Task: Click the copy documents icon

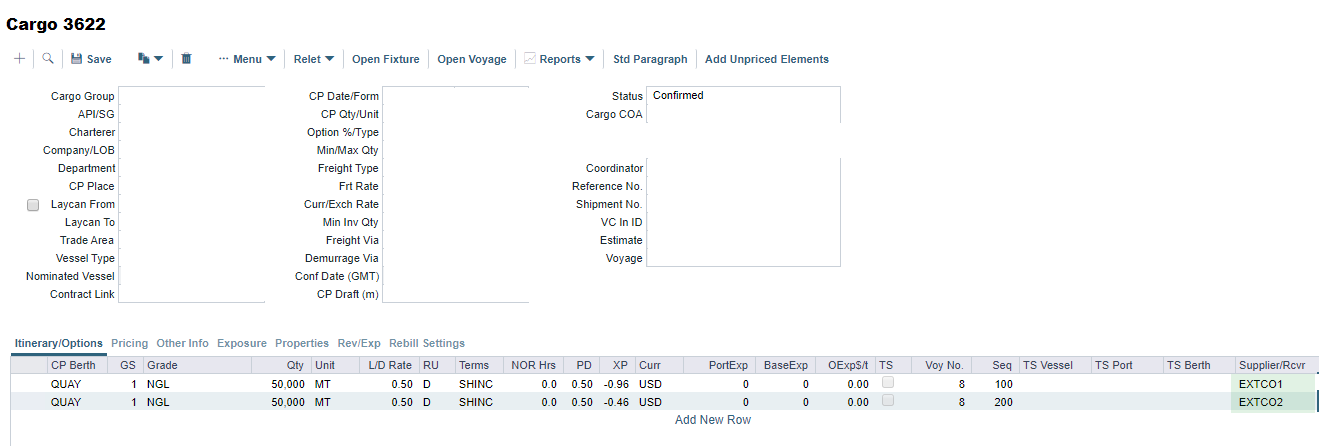Action: (143, 59)
